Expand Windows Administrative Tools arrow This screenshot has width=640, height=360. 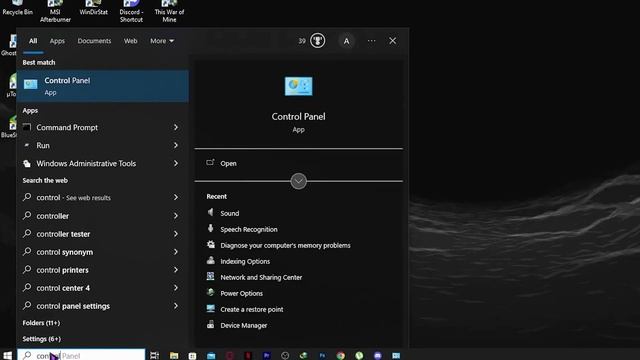176,163
